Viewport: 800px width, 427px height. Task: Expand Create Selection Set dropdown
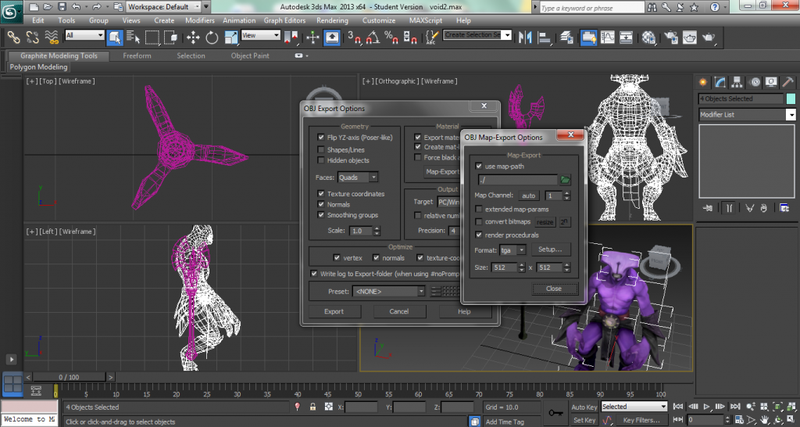pyautogui.click(x=506, y=35)
